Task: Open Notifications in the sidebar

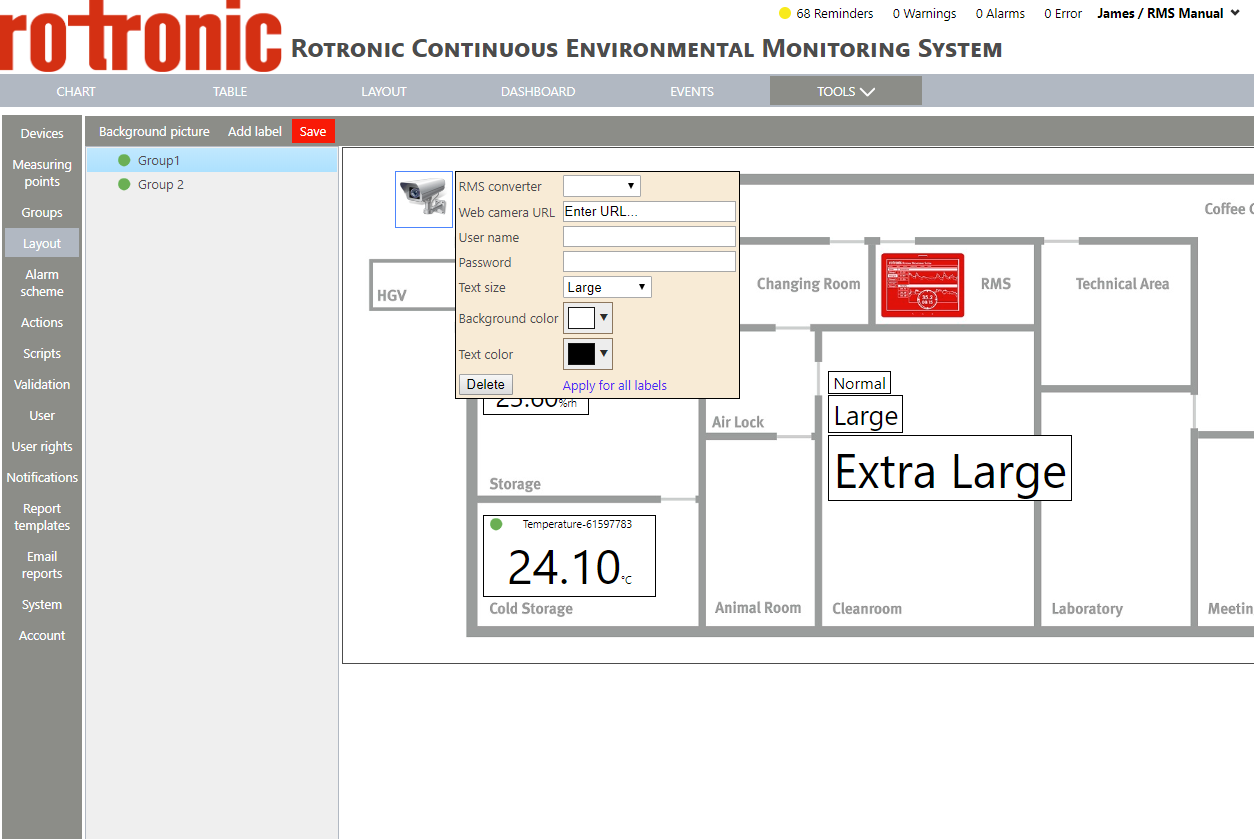Action: (x=42, y=477)
